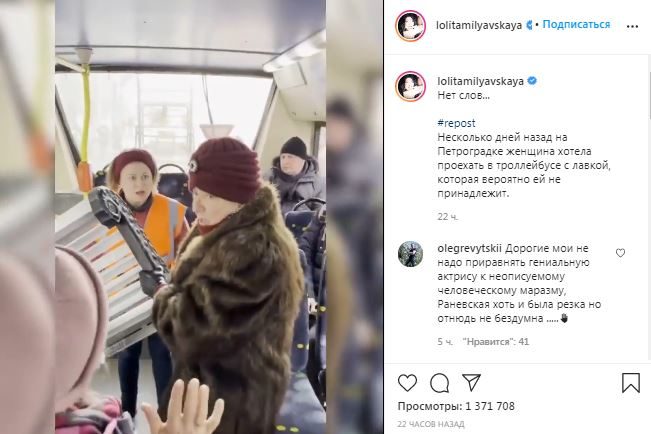Open the olegrevytskii username link

point(470,248)
